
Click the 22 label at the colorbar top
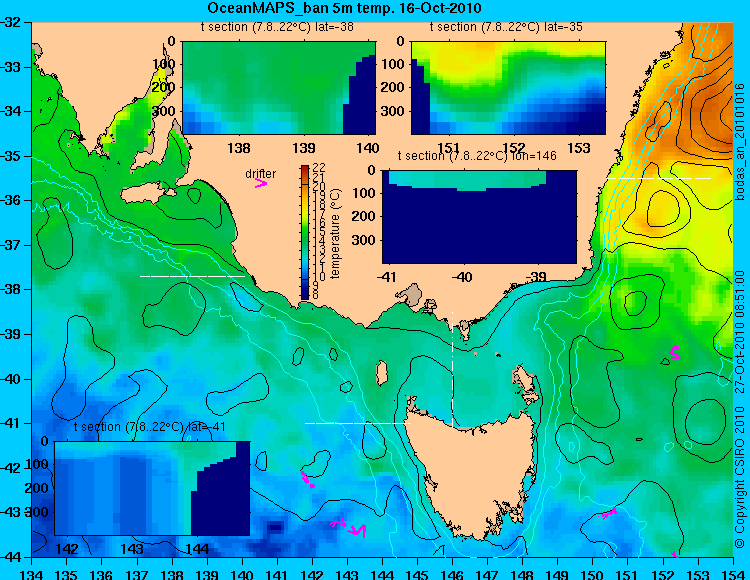coord(319,167)
